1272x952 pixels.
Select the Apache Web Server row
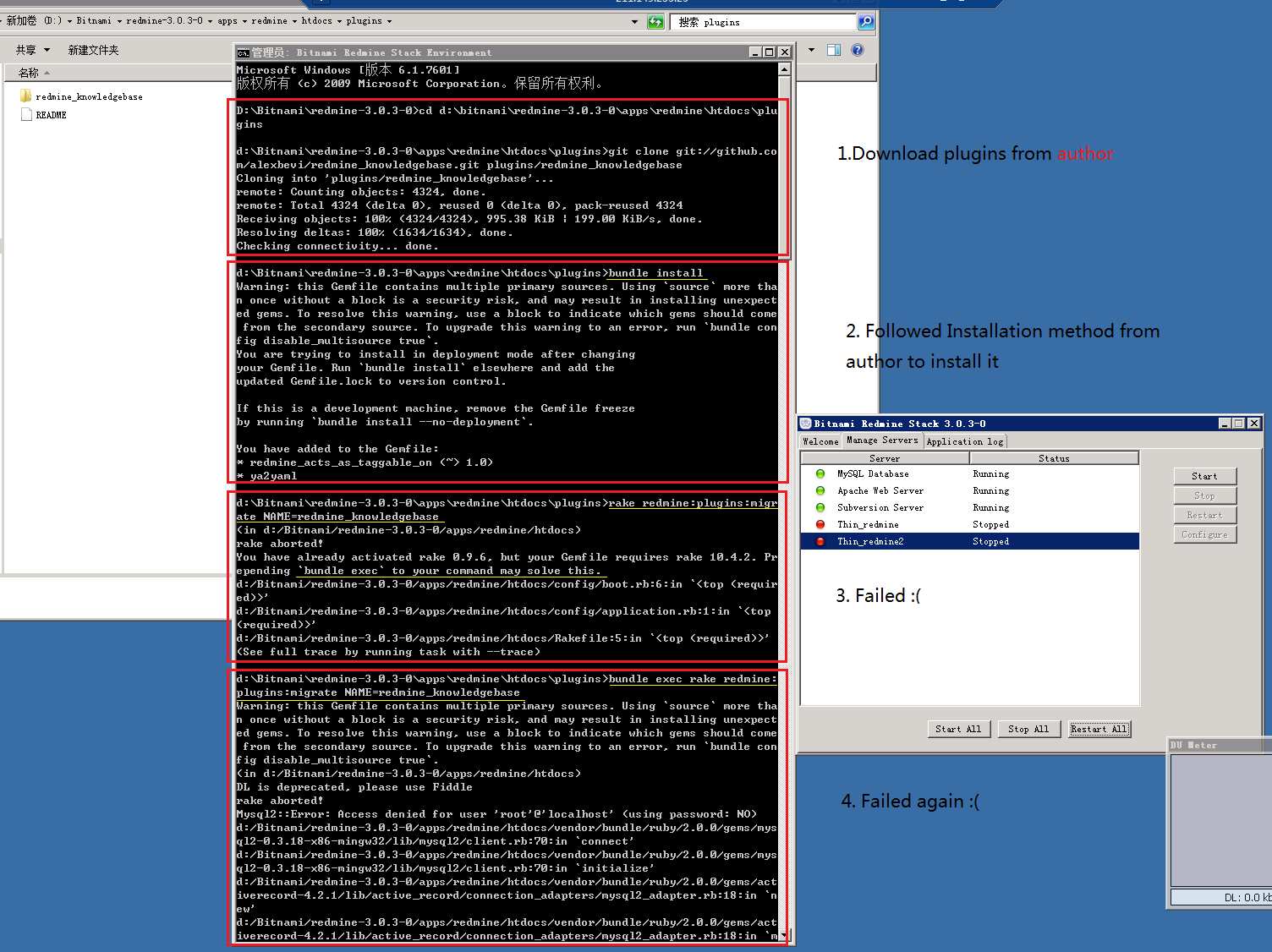click(969, 491)
